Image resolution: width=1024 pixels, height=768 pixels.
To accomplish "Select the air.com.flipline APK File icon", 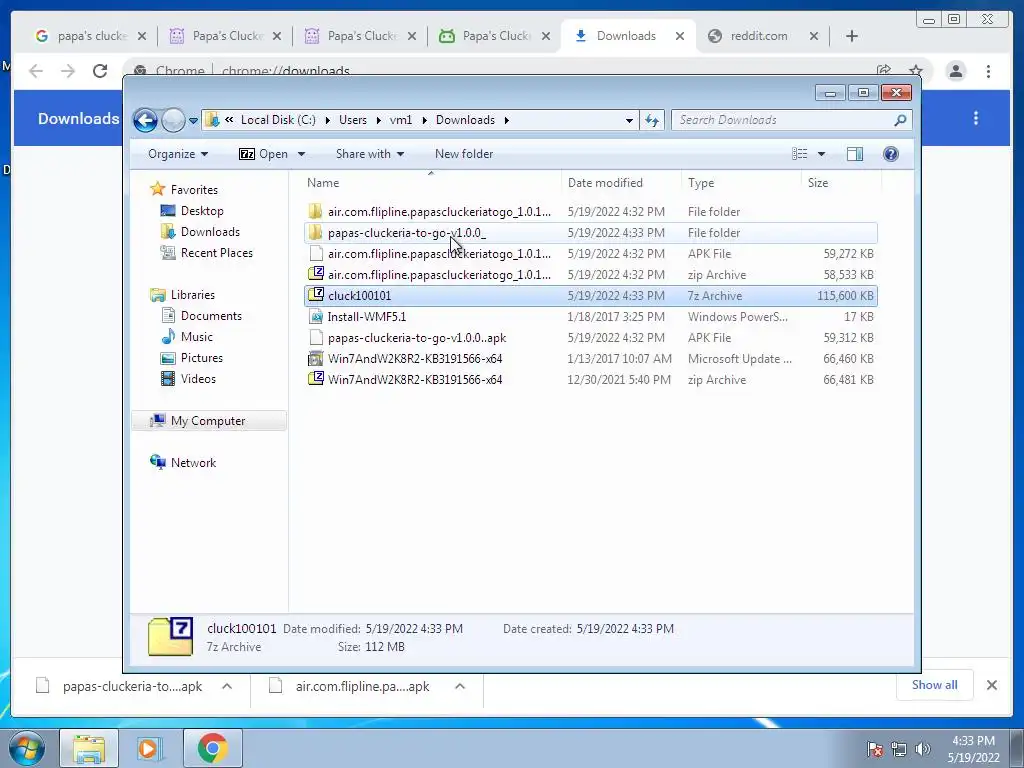I will tap(315, 253).
